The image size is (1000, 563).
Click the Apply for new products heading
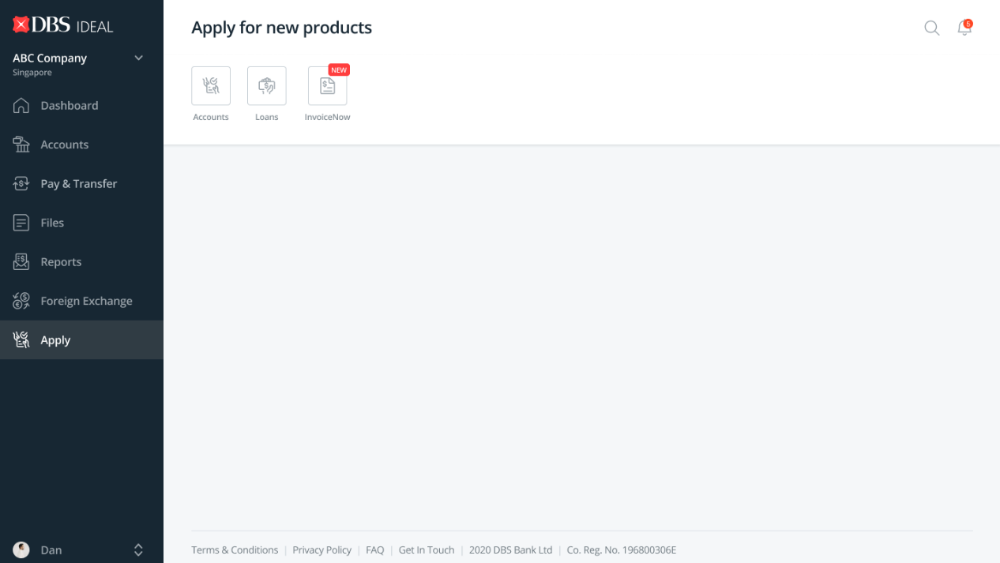tap(281, 27)
